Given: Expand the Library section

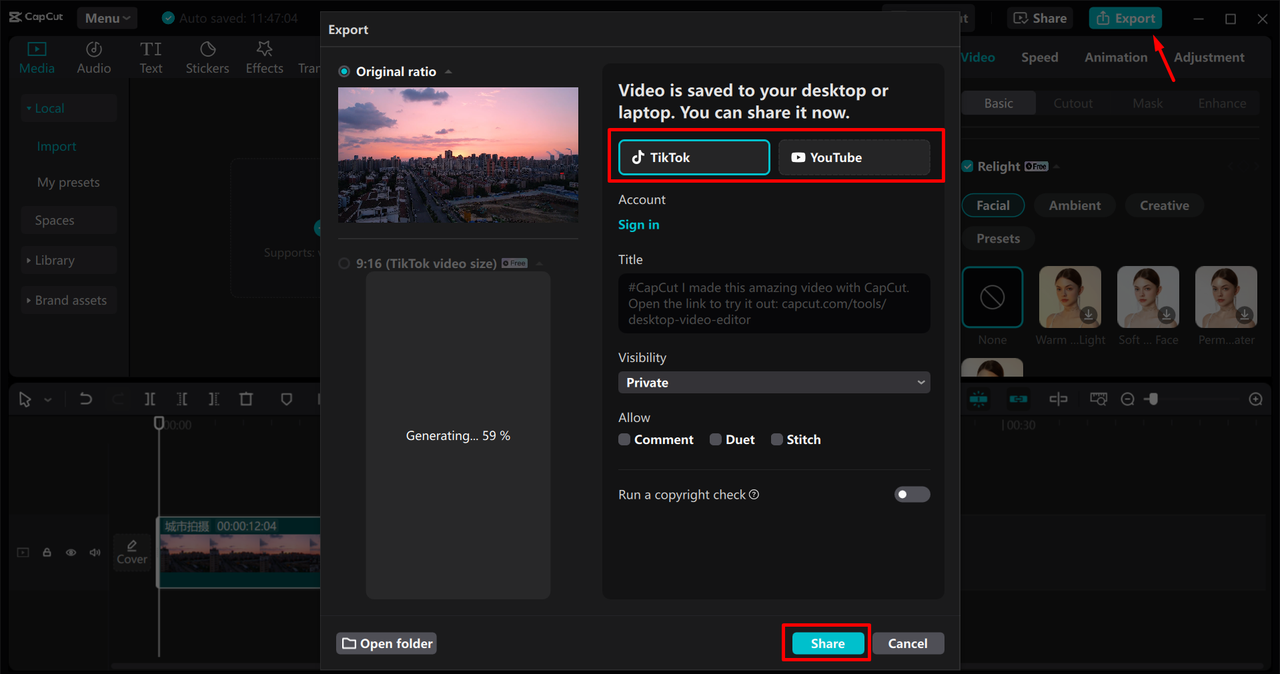Looking at the screenshot, I should tap(29, 260).
